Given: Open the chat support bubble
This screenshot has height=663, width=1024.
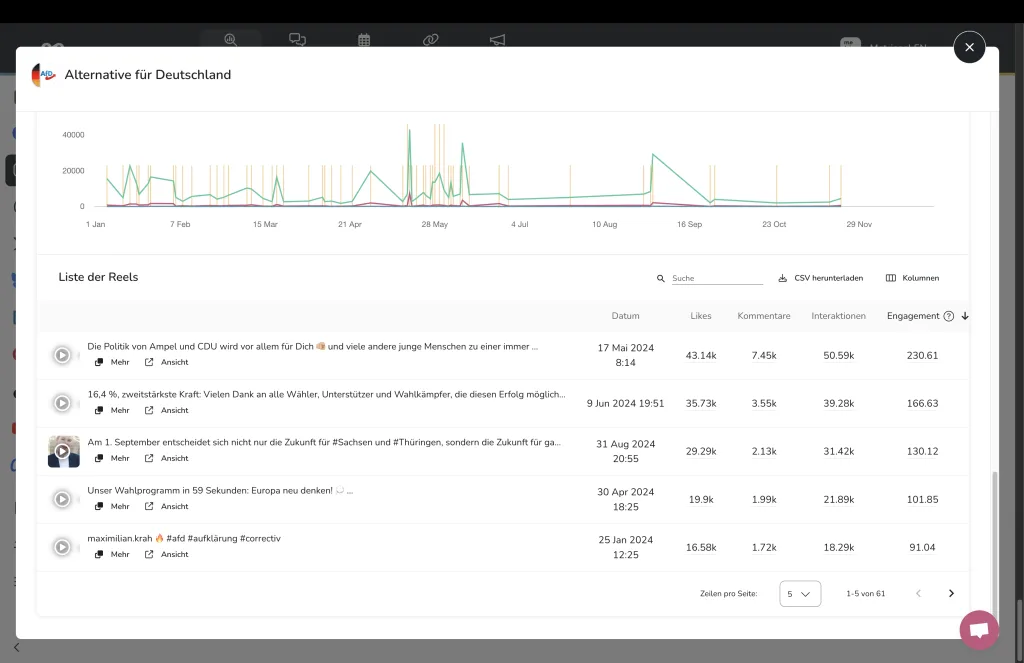Looking at the screenshot, I should click(979, 630).
